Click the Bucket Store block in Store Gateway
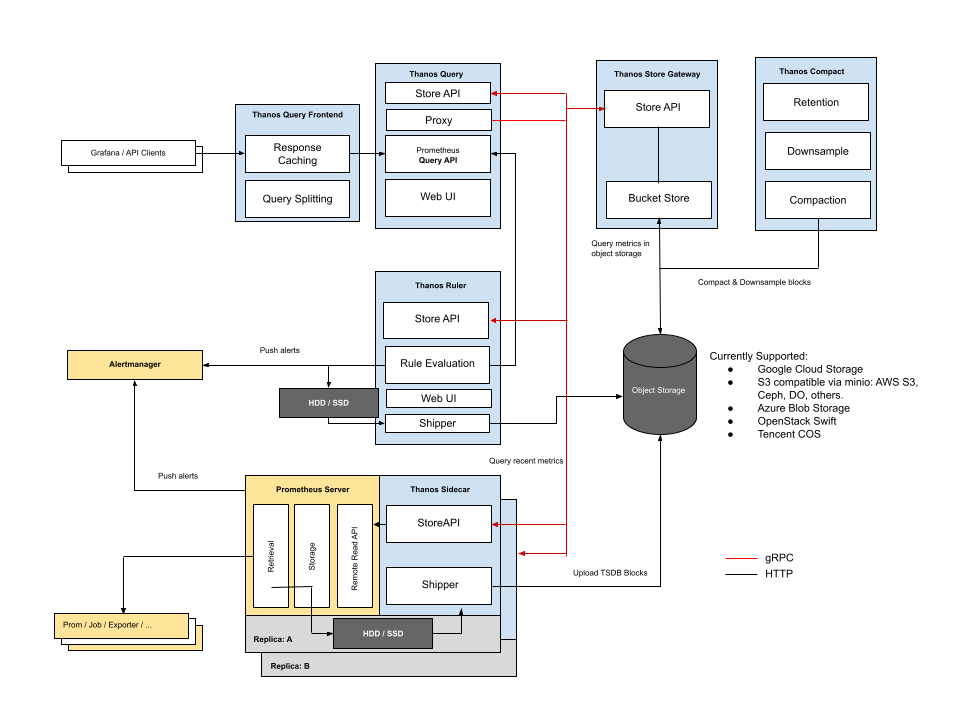 tap(657, 199)
